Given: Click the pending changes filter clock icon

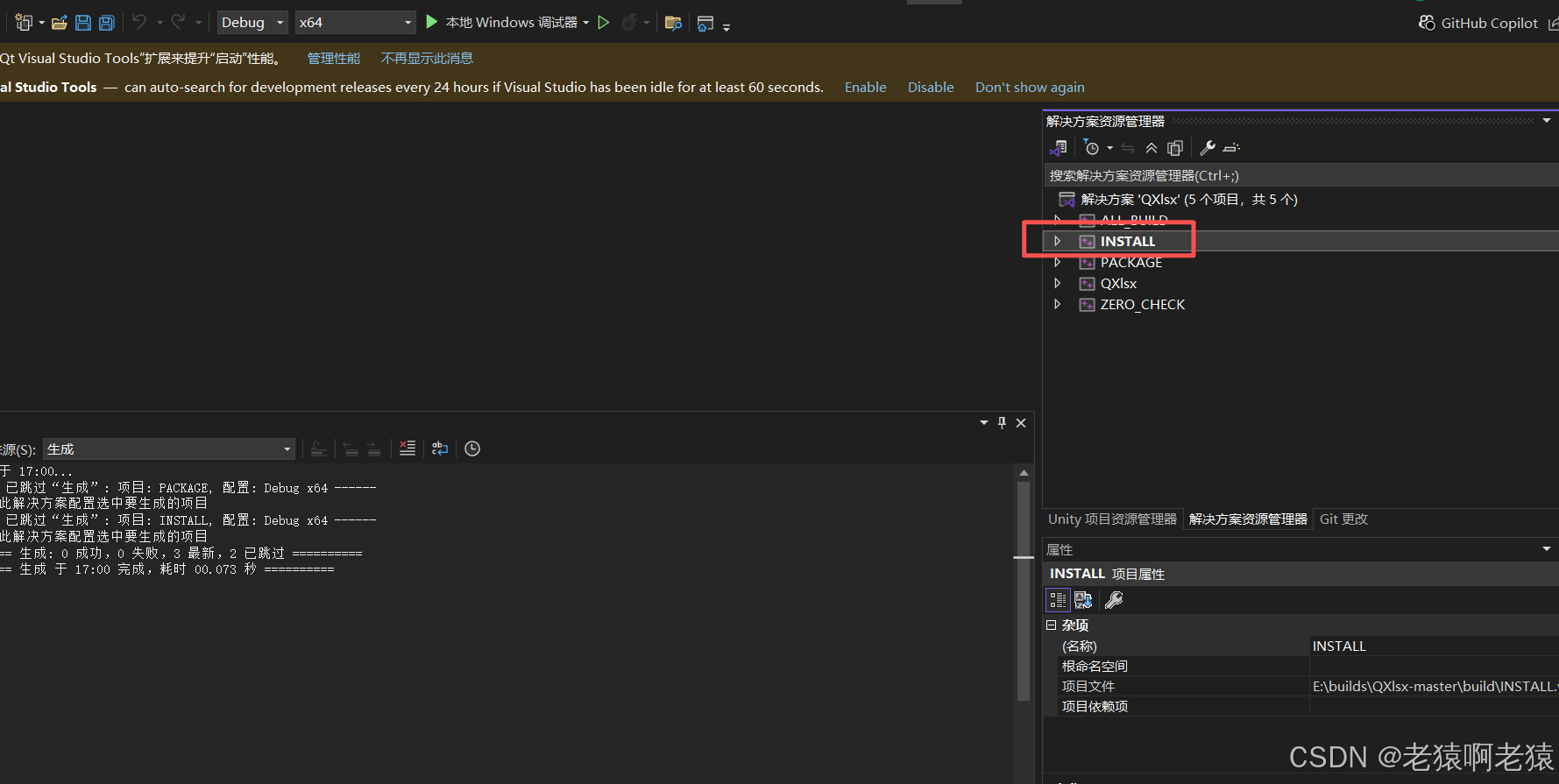Looking at the screenshot, I should click(x=1091, y=147).
